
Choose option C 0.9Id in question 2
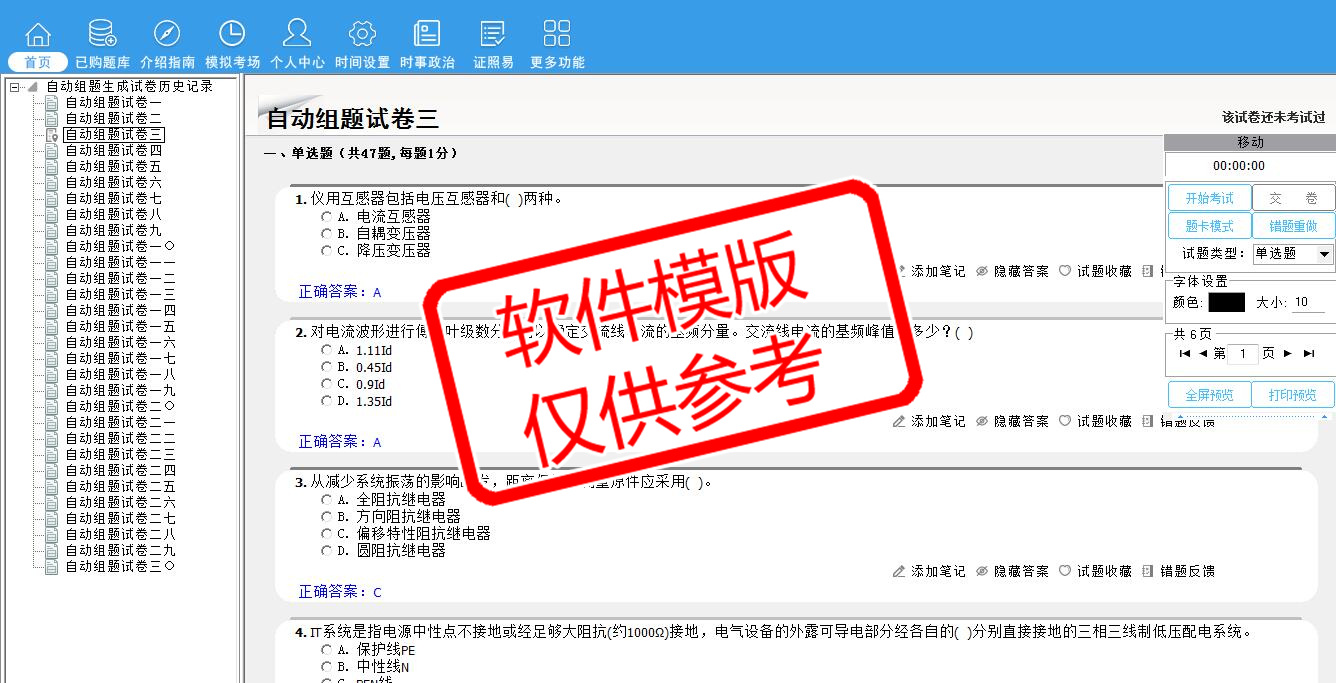point(327,384)
